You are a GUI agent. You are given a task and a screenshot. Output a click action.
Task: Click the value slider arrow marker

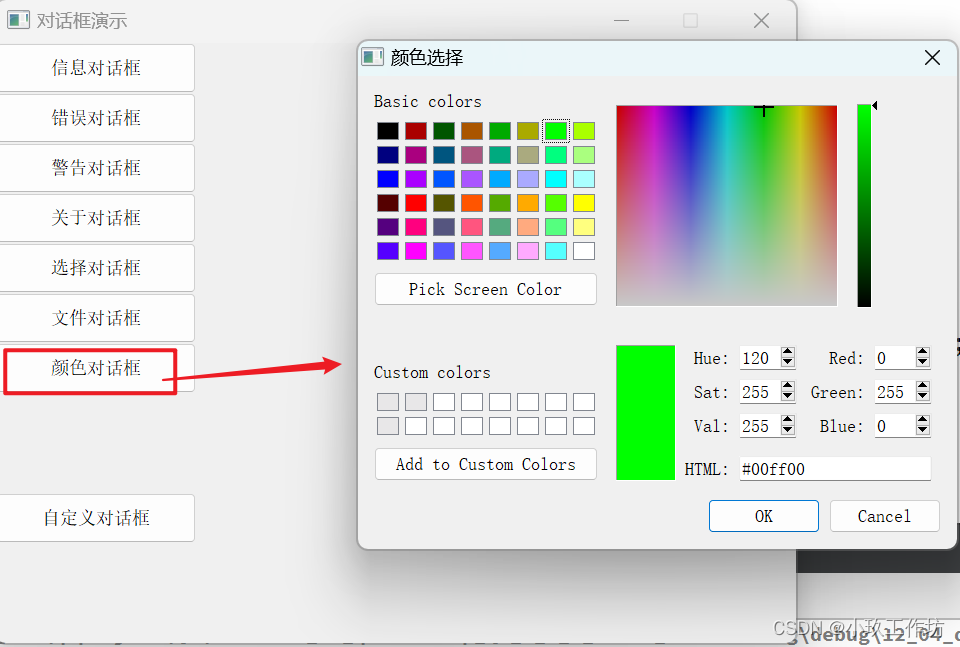[x=875, y=106]
